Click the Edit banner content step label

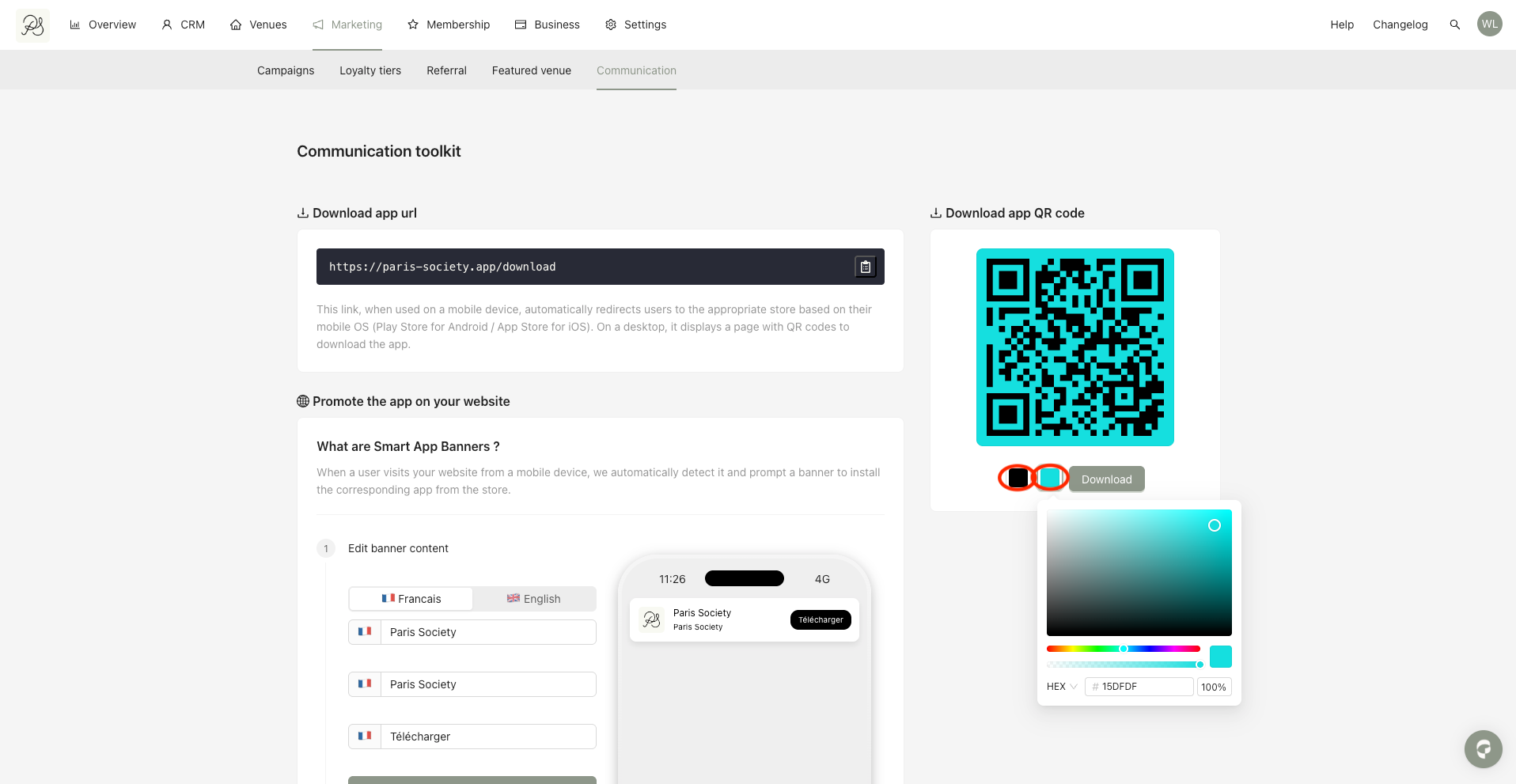[x=398, y=548]
